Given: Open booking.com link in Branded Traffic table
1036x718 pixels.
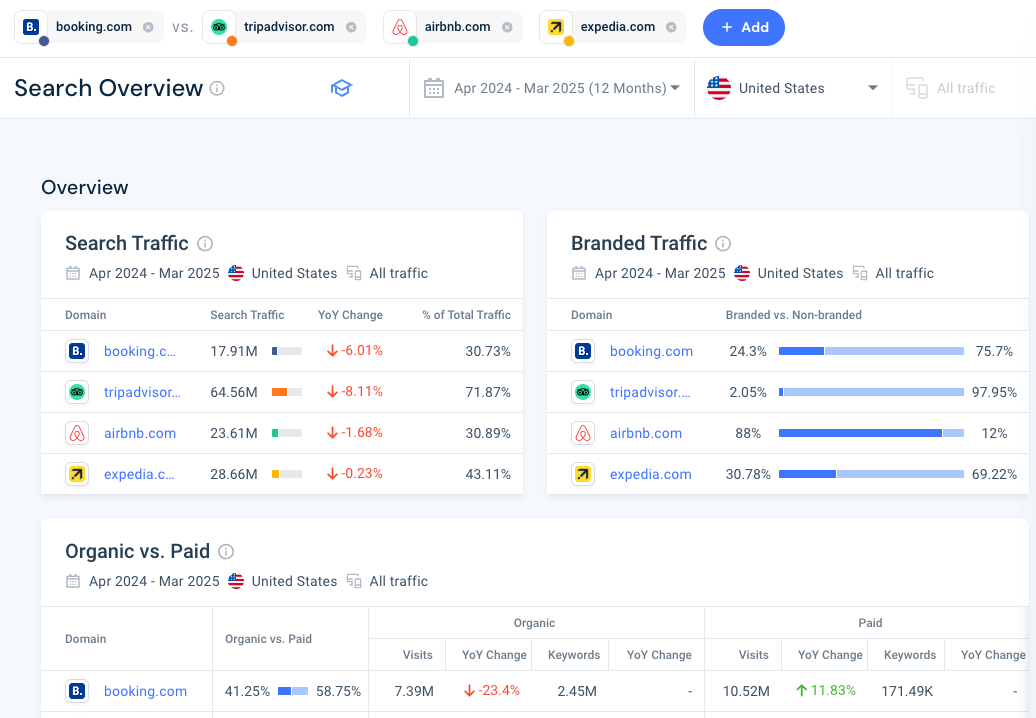Looking at the screenshot, I should click(651, 351).
